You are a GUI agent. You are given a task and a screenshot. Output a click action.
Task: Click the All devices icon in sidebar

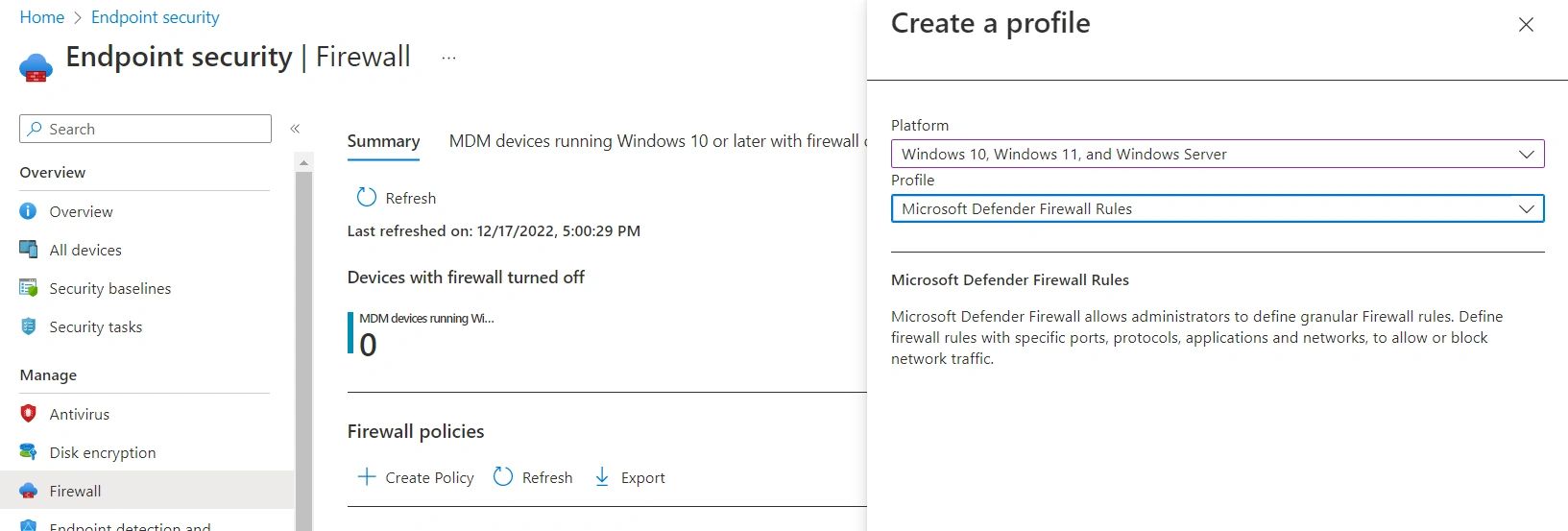coord(29,250)
